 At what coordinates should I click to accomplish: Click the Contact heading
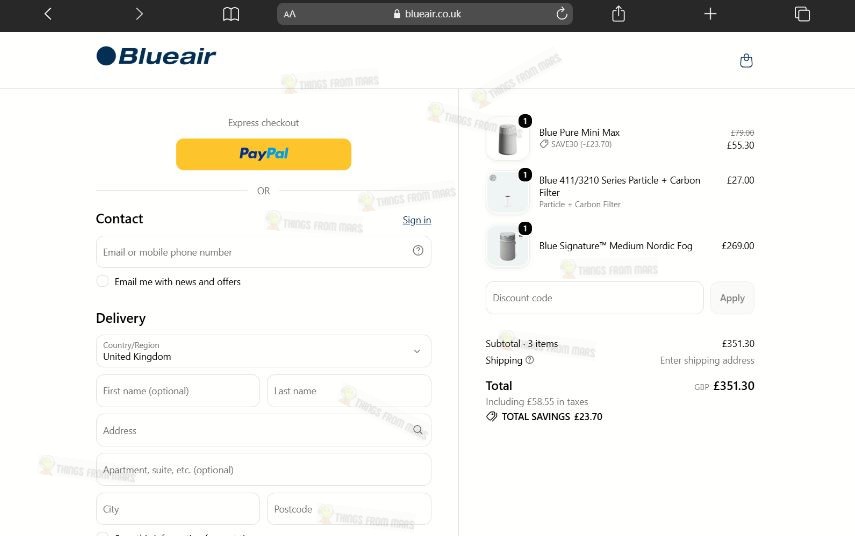(119, 219)
